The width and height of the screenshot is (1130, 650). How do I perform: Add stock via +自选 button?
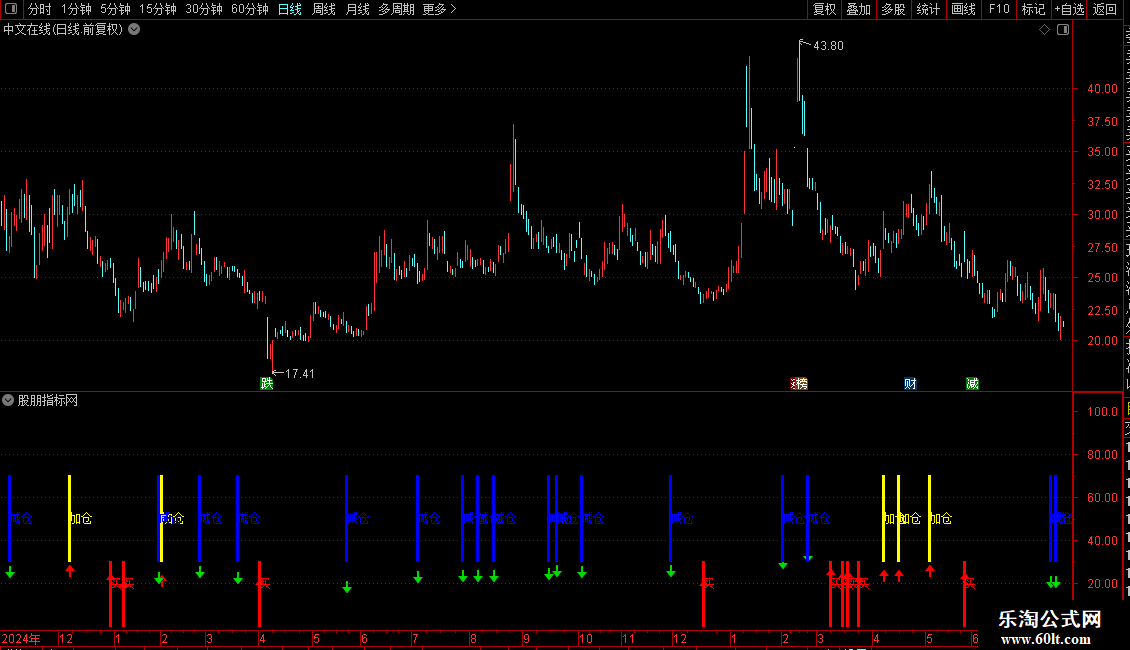tap(1069, 9)
